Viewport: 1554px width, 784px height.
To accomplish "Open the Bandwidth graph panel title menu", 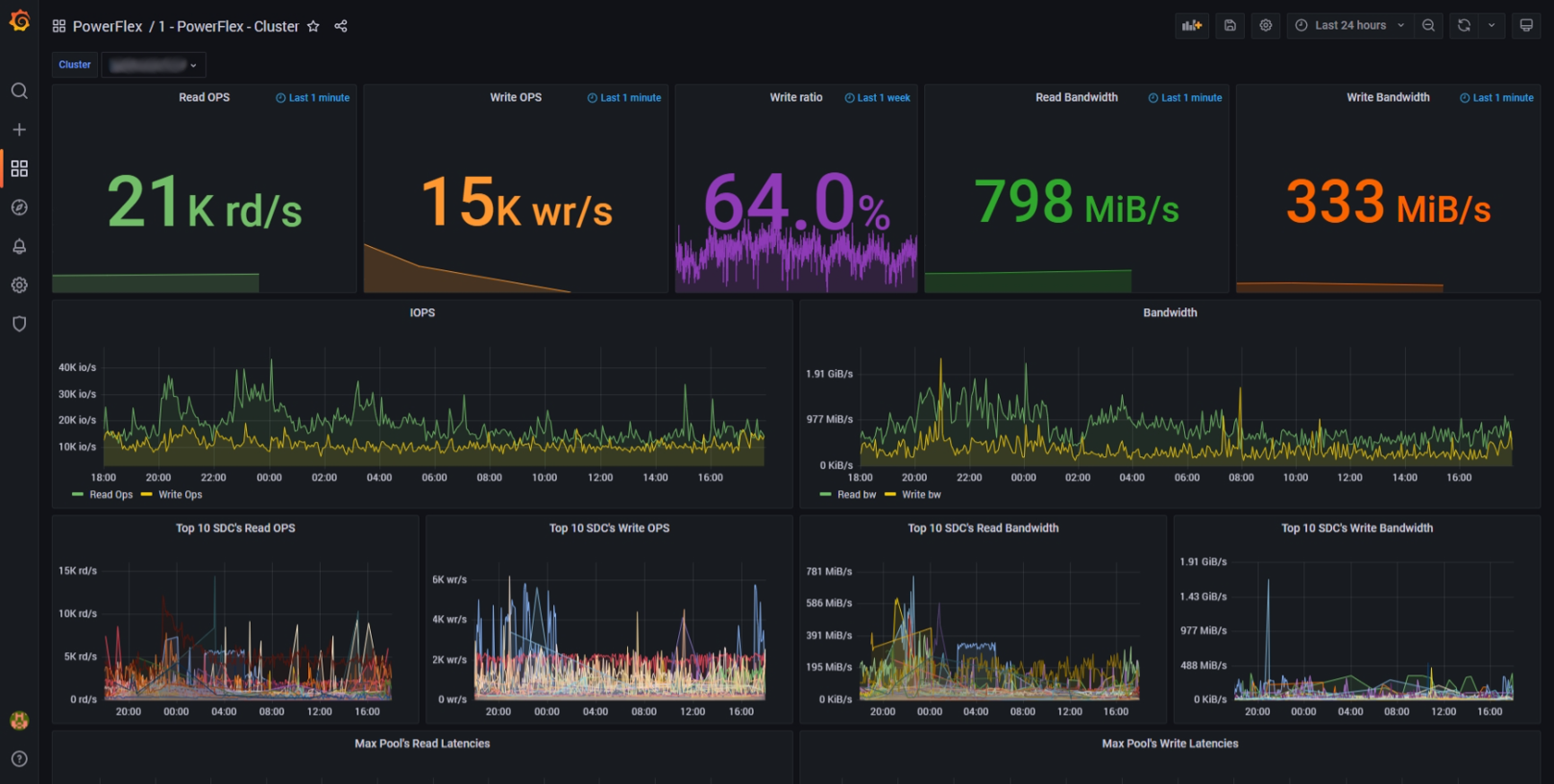I will 1170,313.
